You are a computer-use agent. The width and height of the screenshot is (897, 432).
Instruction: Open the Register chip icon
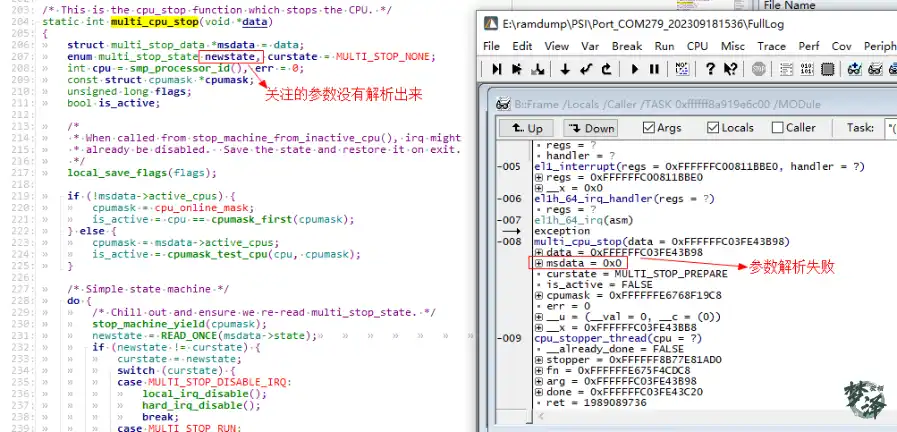pos(827,69)
